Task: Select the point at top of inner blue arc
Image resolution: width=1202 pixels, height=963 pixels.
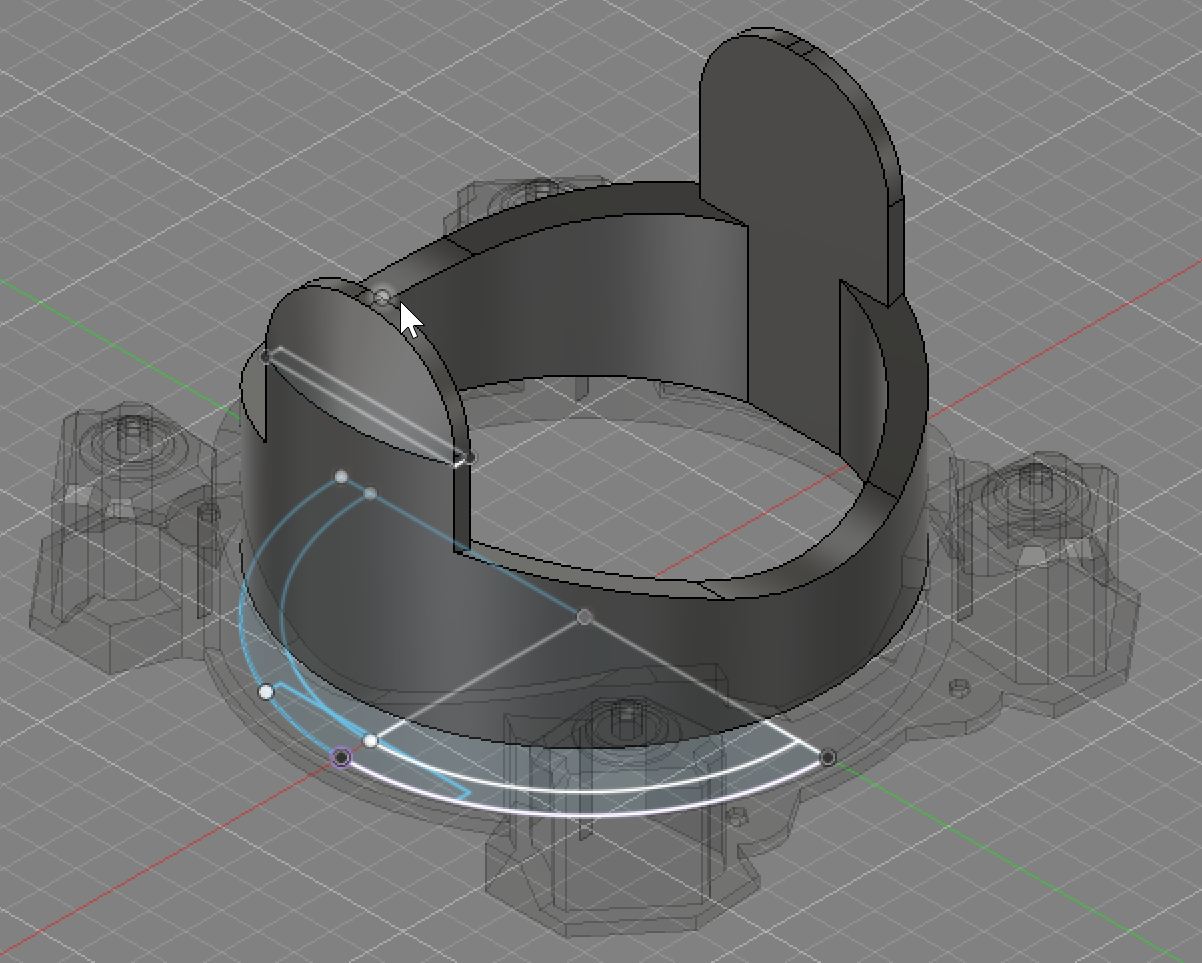Action: [371, 494]
